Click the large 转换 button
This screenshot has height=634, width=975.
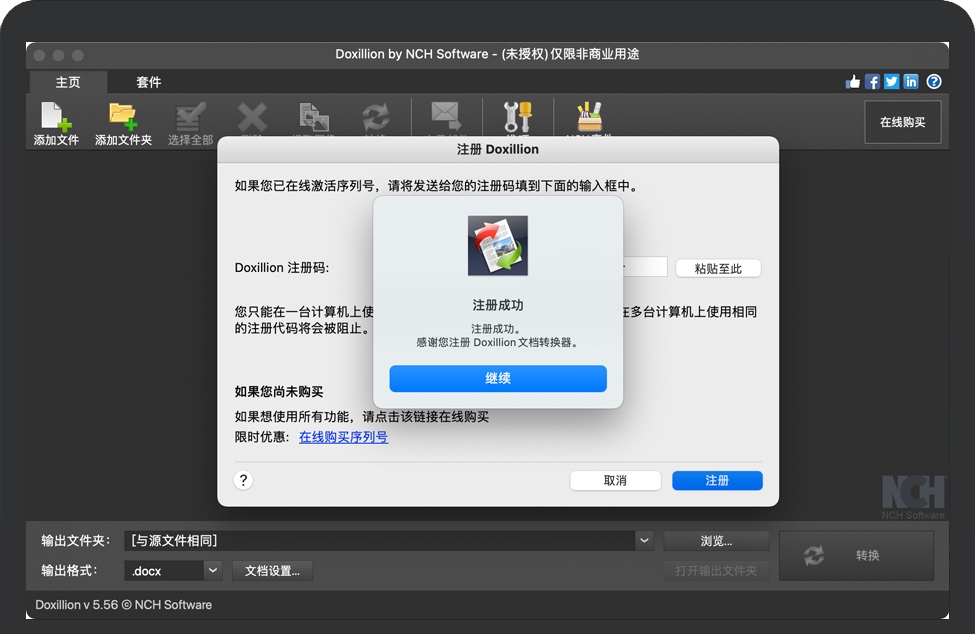(x=856, y=556)
